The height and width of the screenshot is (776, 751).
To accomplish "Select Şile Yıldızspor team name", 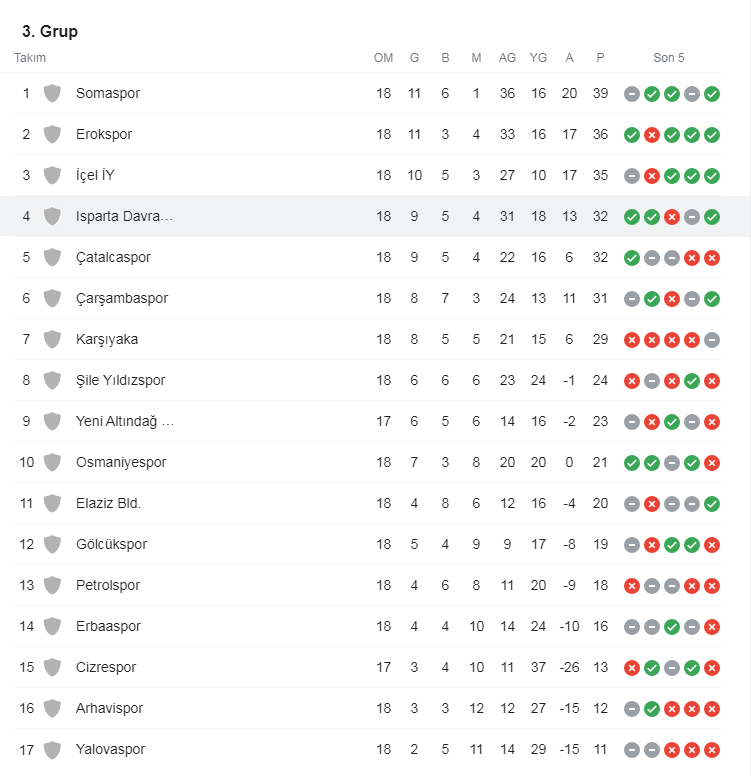I will 120,380.
